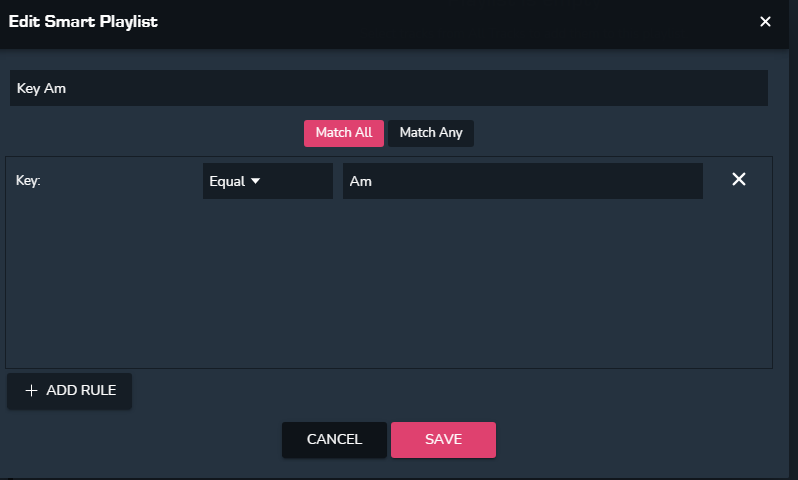Click the "Am" text in the rule

361,181
